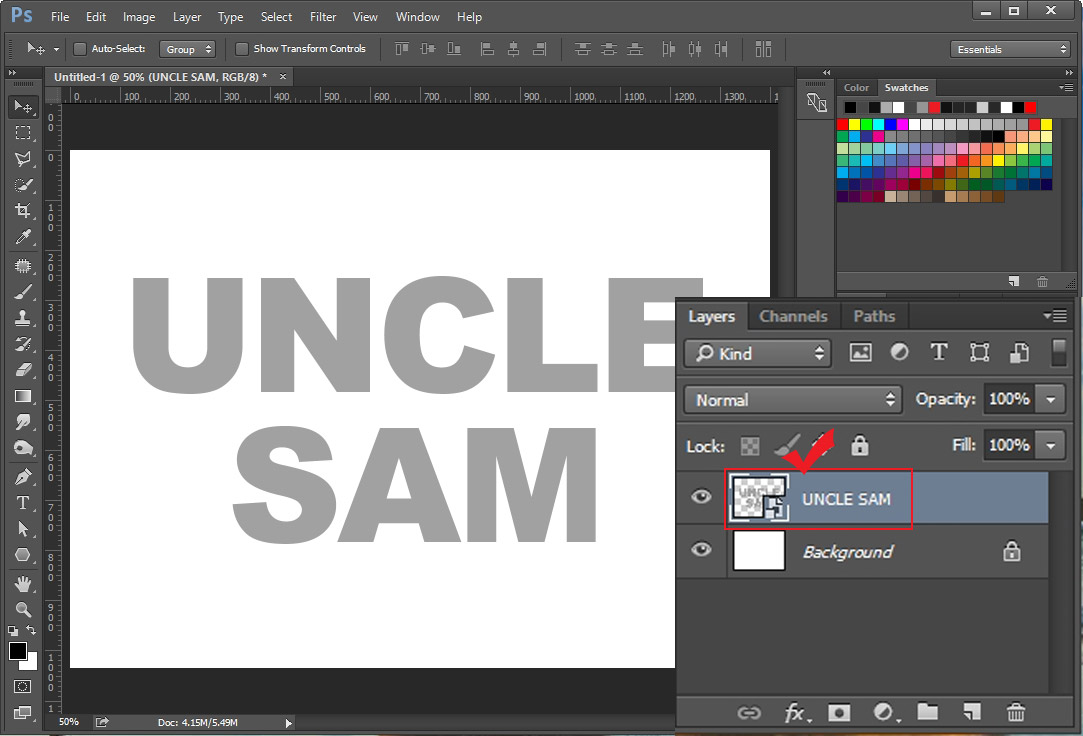This screenshot has height=736, width=1083.
Task: Pick a red swatch from the Swatches panel
Action: [841, 123]
